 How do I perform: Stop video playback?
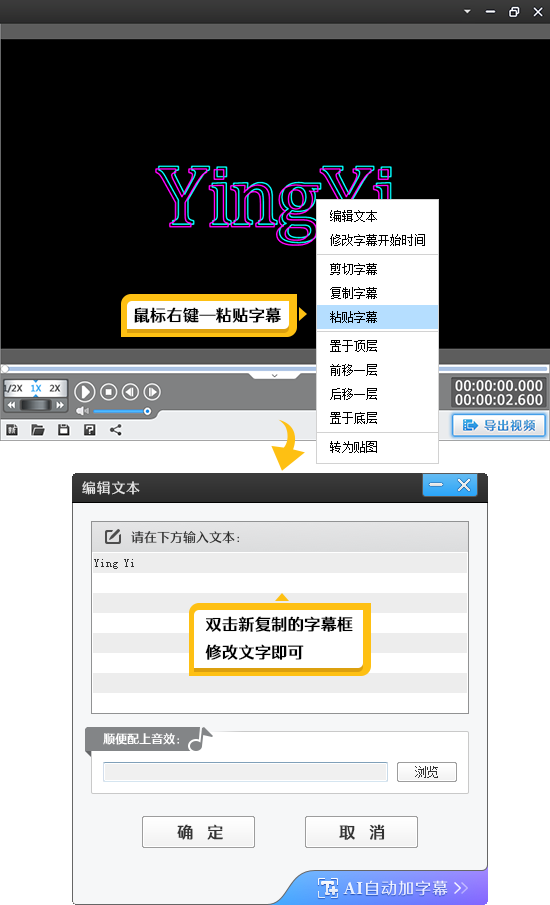click(108, 392)
